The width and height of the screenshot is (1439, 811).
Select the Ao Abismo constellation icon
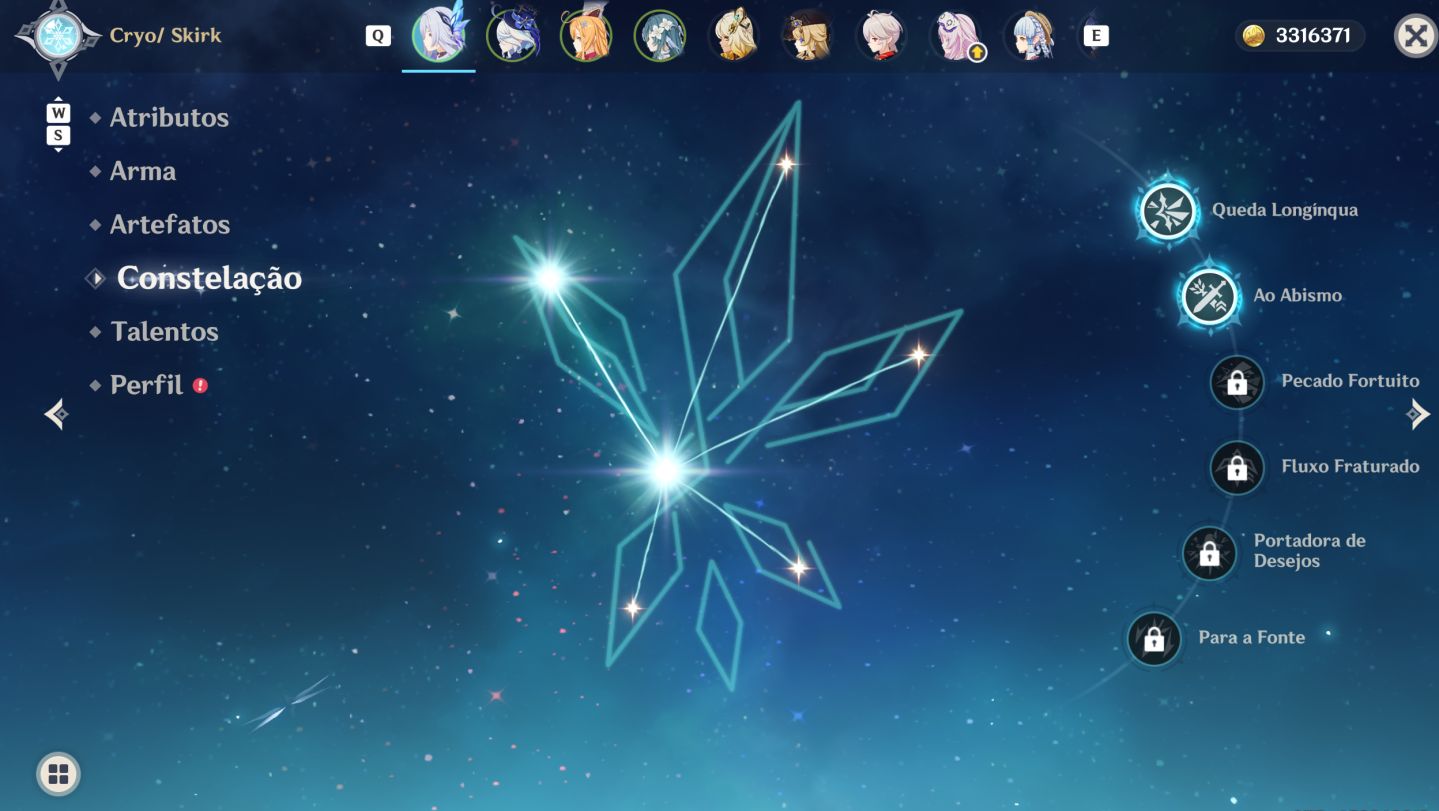[x=1209, y=296]
